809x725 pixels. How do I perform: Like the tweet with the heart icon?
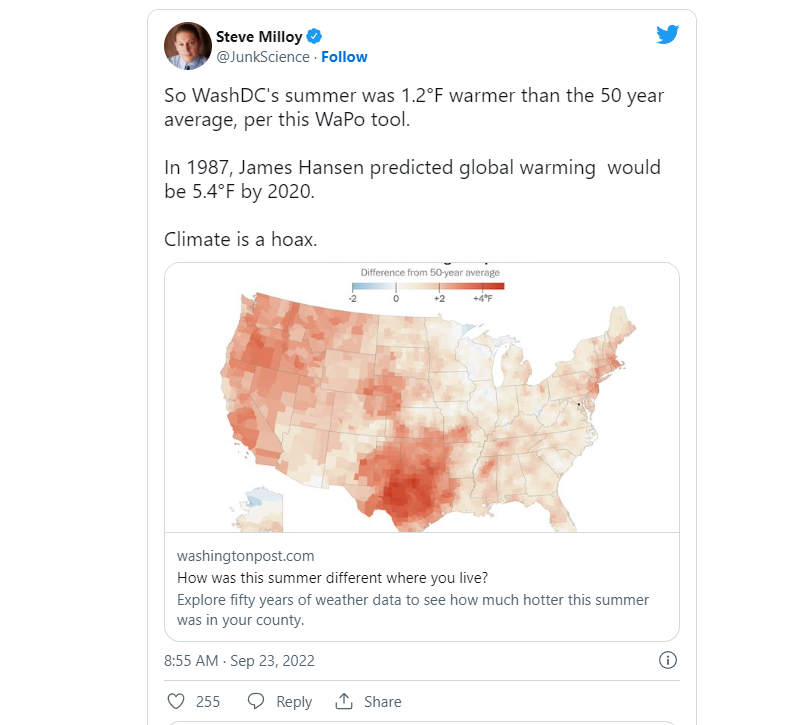pos(176,701)
